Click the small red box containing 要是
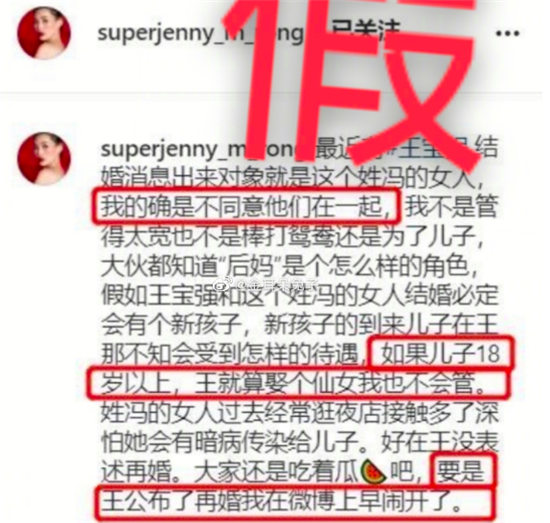The image size is (550, 523). (464, 471)
